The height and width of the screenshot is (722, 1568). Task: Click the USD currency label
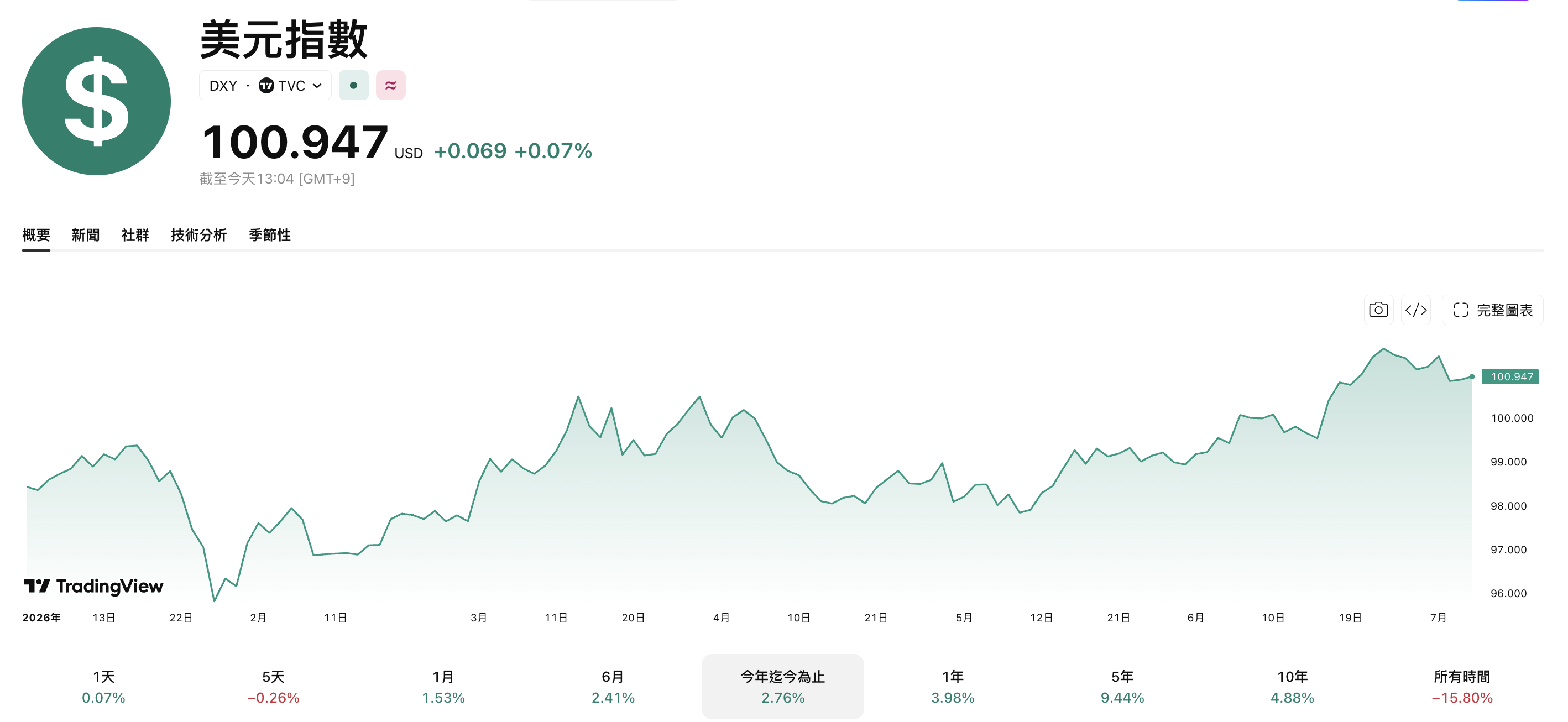[409, 153]
